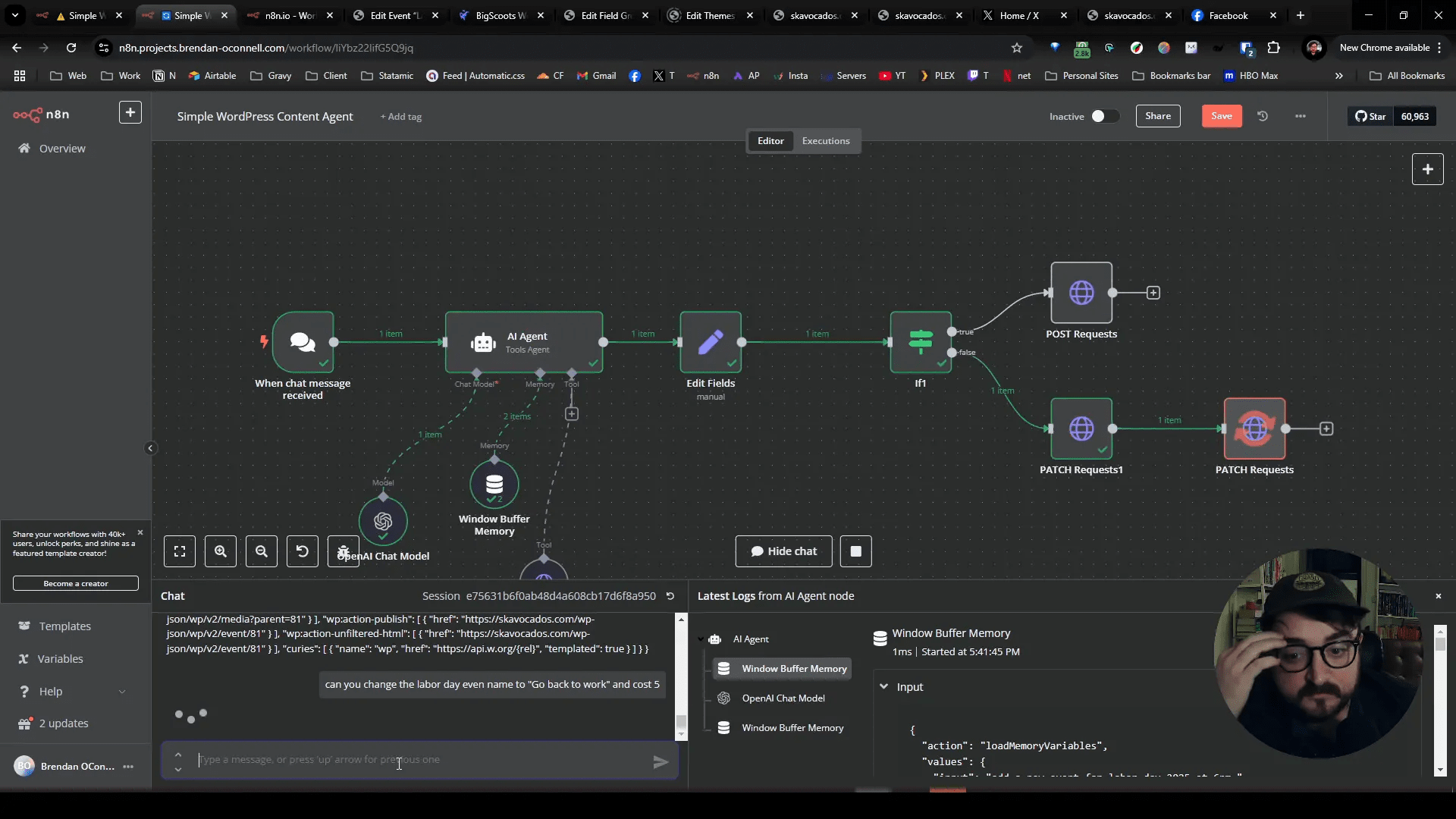Click the send message arrow icon
Viewport: 1456px width, 819px height.
(661, 762)
